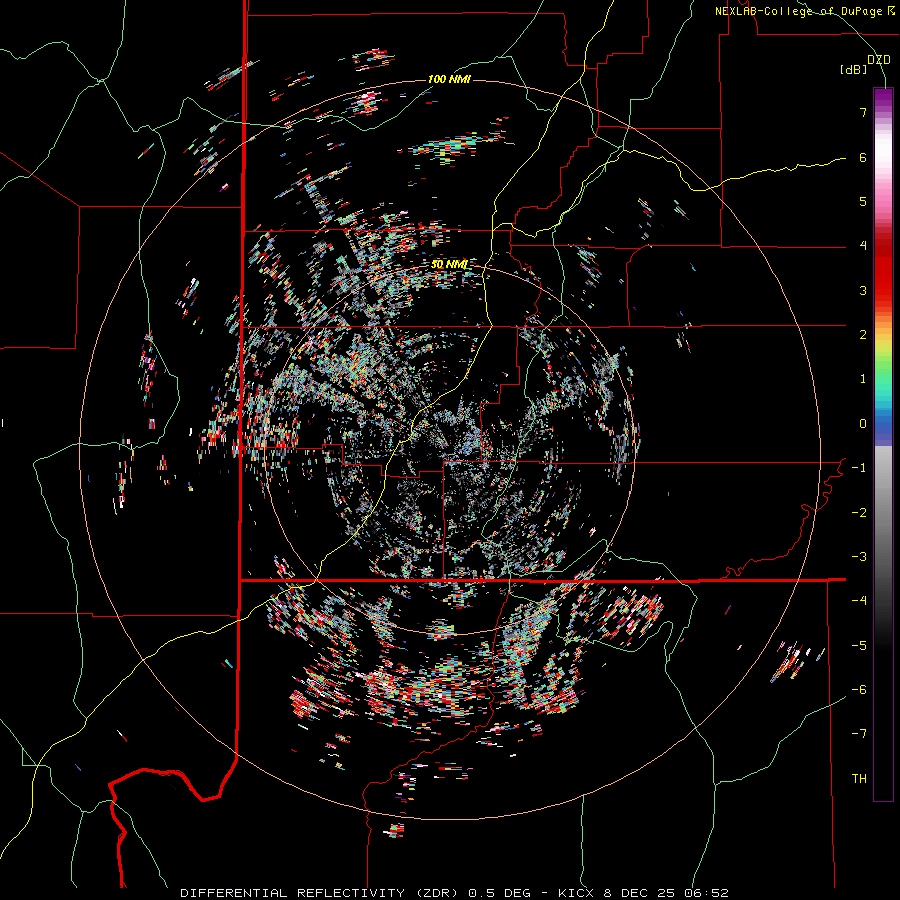Pick the purple top of the ZDR color bar
This screenshot has width=900, height=900.
click(x=883, y=98)
